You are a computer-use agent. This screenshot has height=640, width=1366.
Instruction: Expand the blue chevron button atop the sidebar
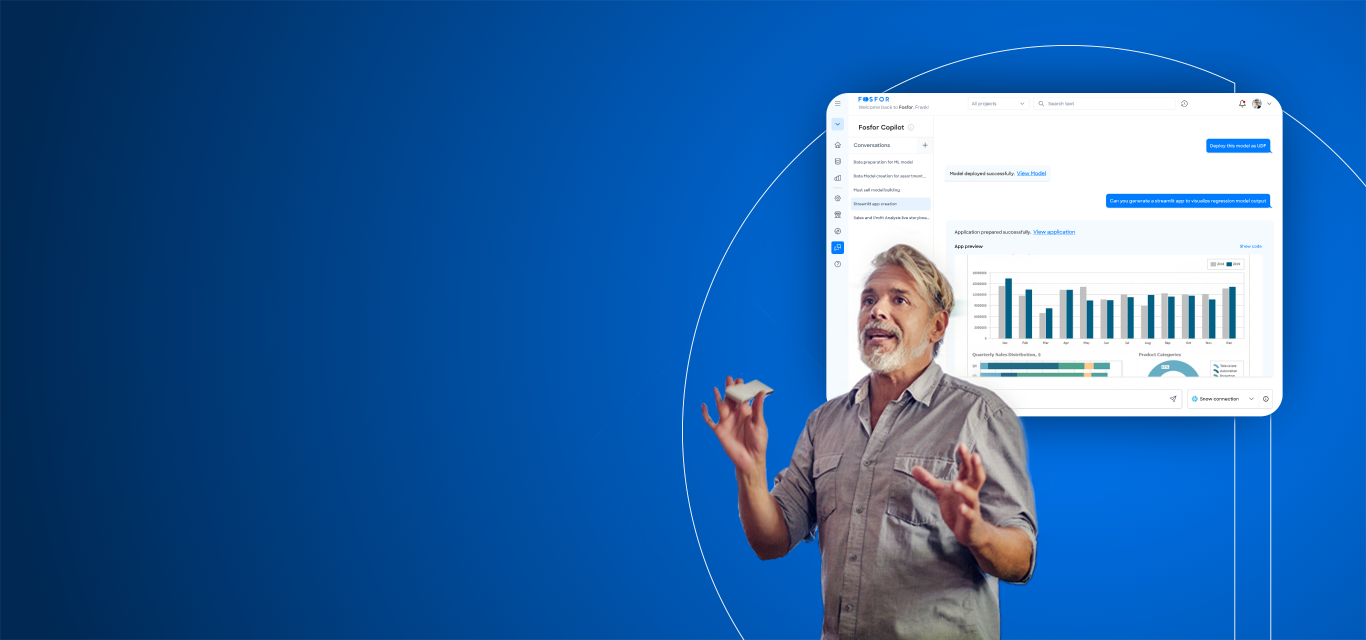(838, 124)
